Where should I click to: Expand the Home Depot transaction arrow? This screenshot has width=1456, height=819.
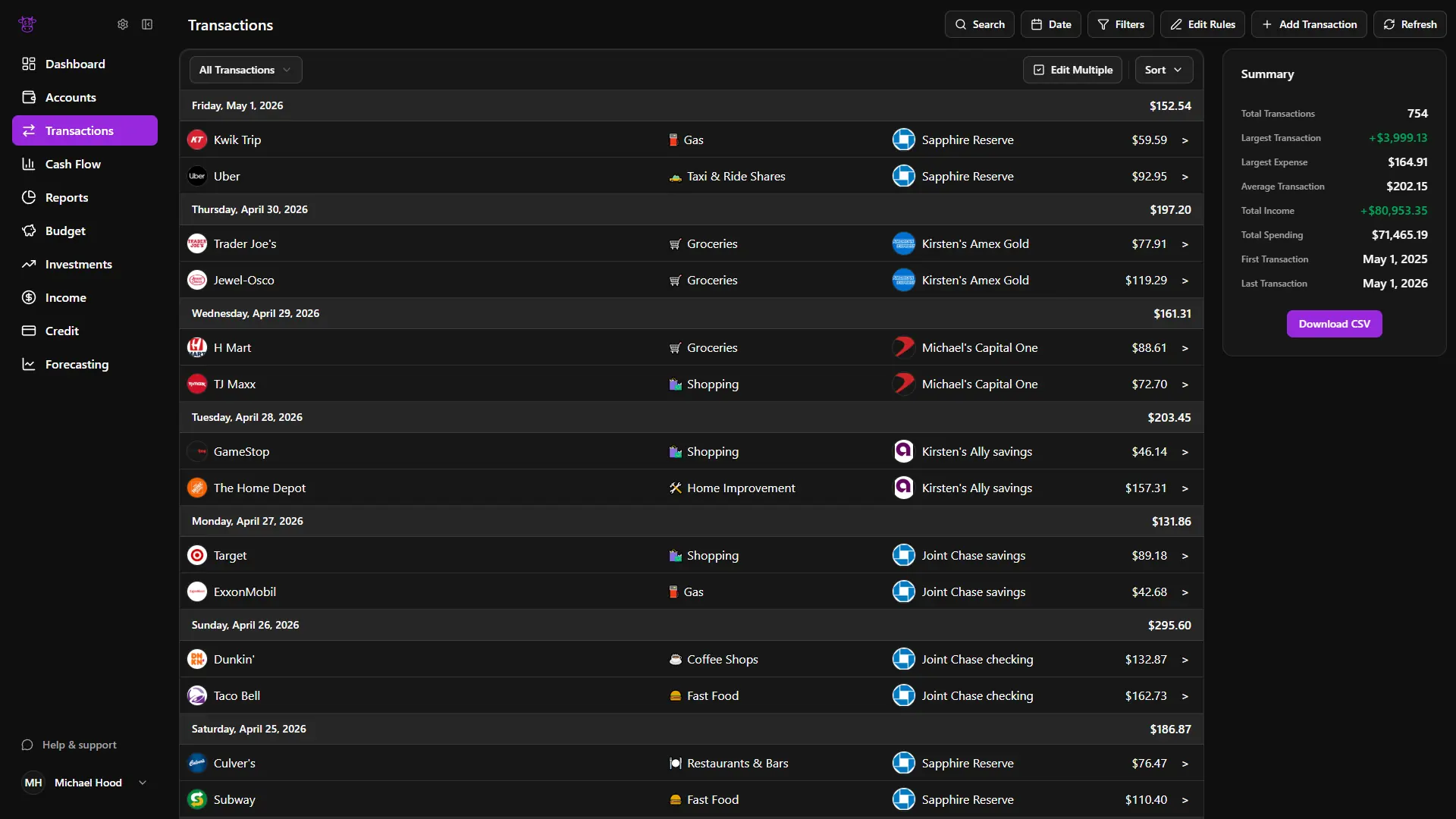(x=1185, y=488)
